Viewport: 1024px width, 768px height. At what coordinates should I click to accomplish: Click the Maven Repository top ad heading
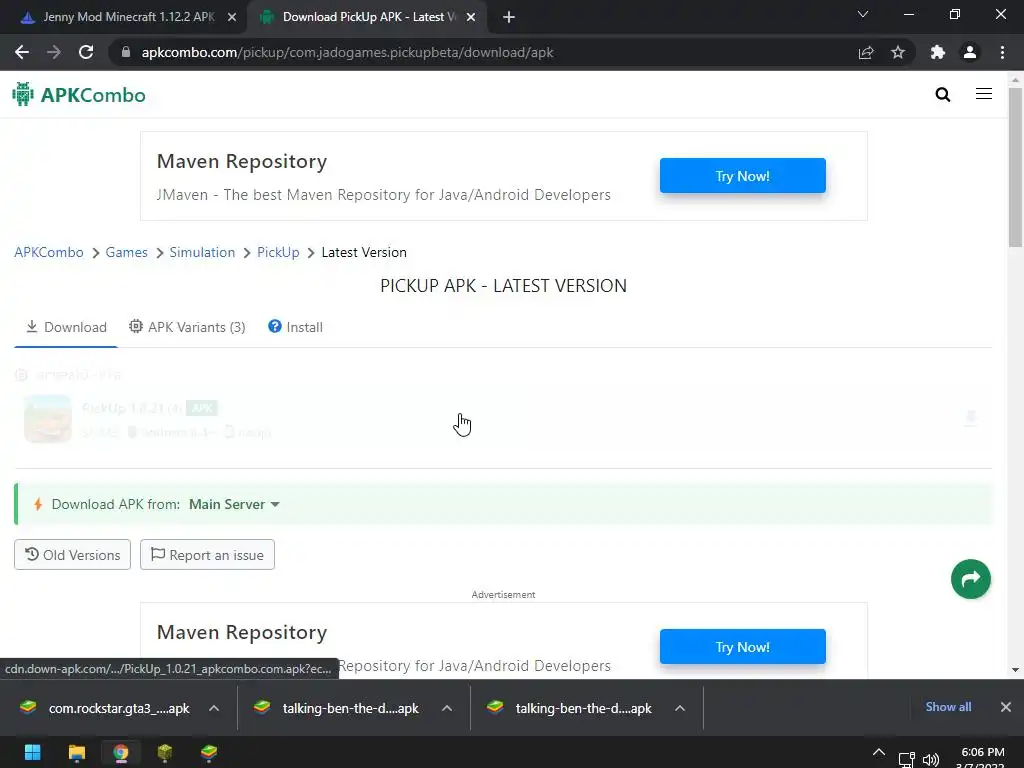pos(242,161)
